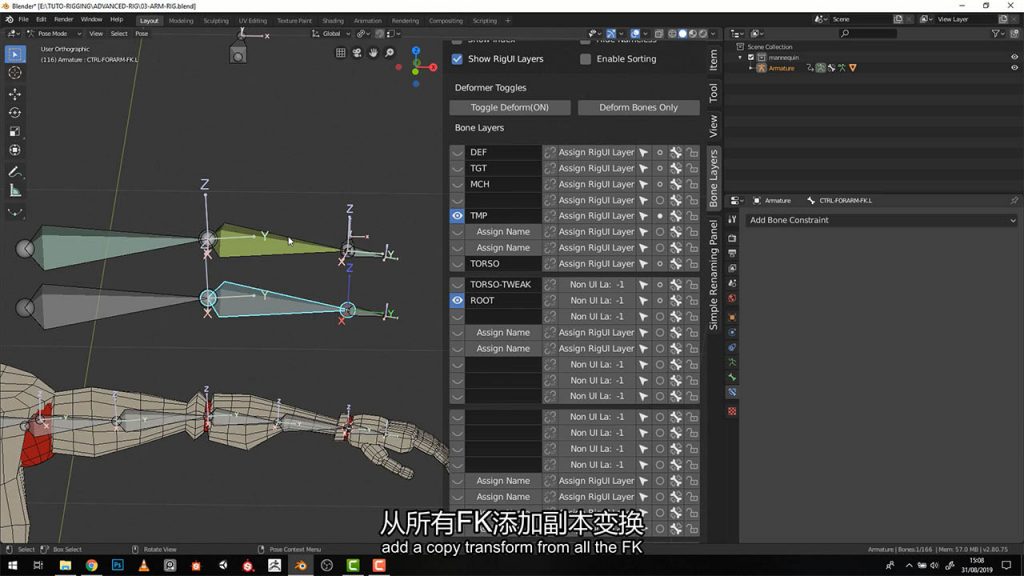Expand the Armature object in outliner
The image size is (1024, 576).
tap(751, 68)
